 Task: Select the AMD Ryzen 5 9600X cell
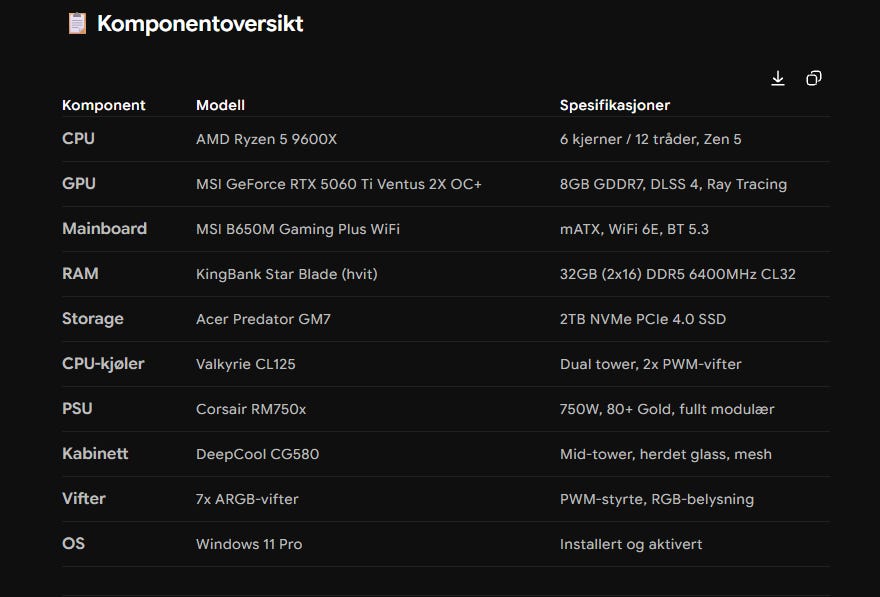267,139
